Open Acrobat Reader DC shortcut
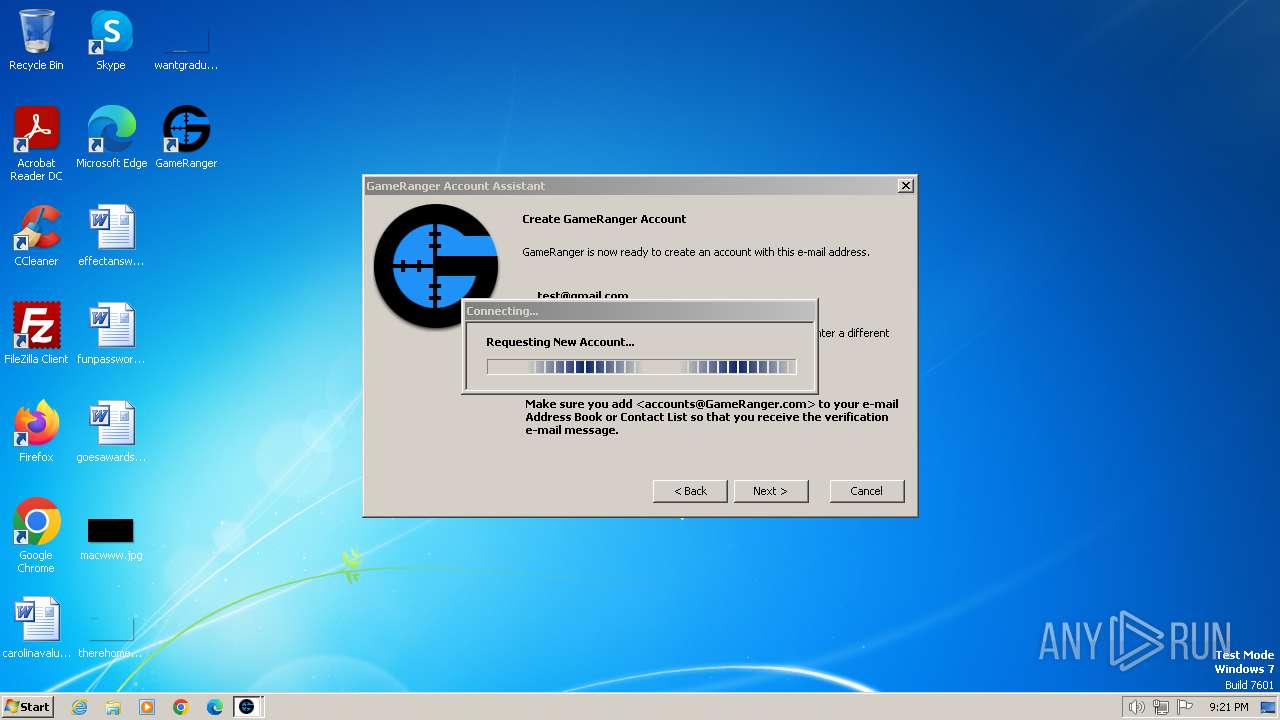This screenshot has height=720, width=1280. [36, 143]
